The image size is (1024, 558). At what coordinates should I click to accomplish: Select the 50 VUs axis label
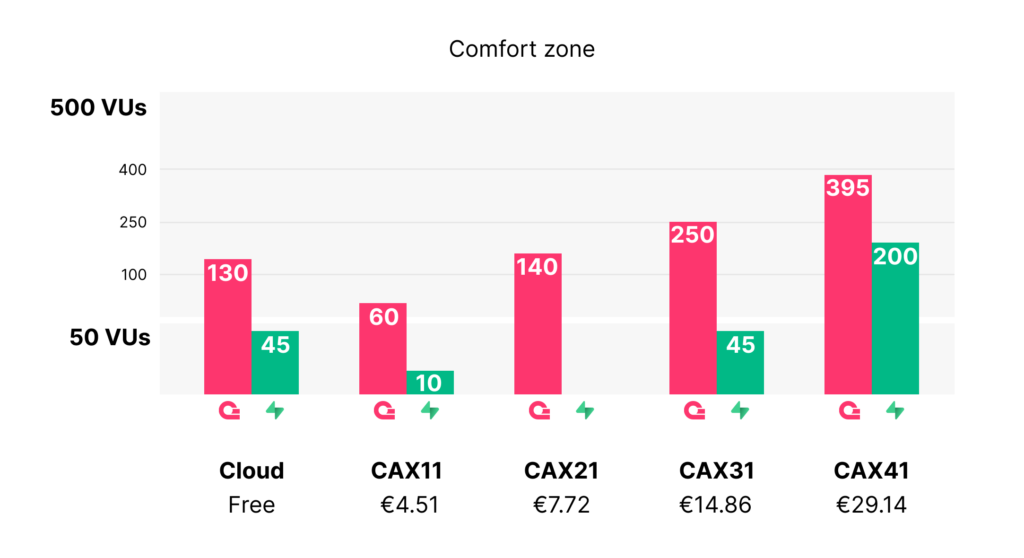coord(110,338)
